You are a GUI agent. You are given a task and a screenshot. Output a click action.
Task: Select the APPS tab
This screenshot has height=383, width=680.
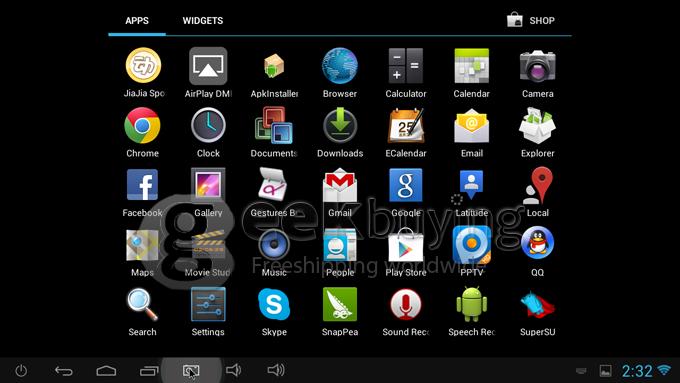[137, 21]
